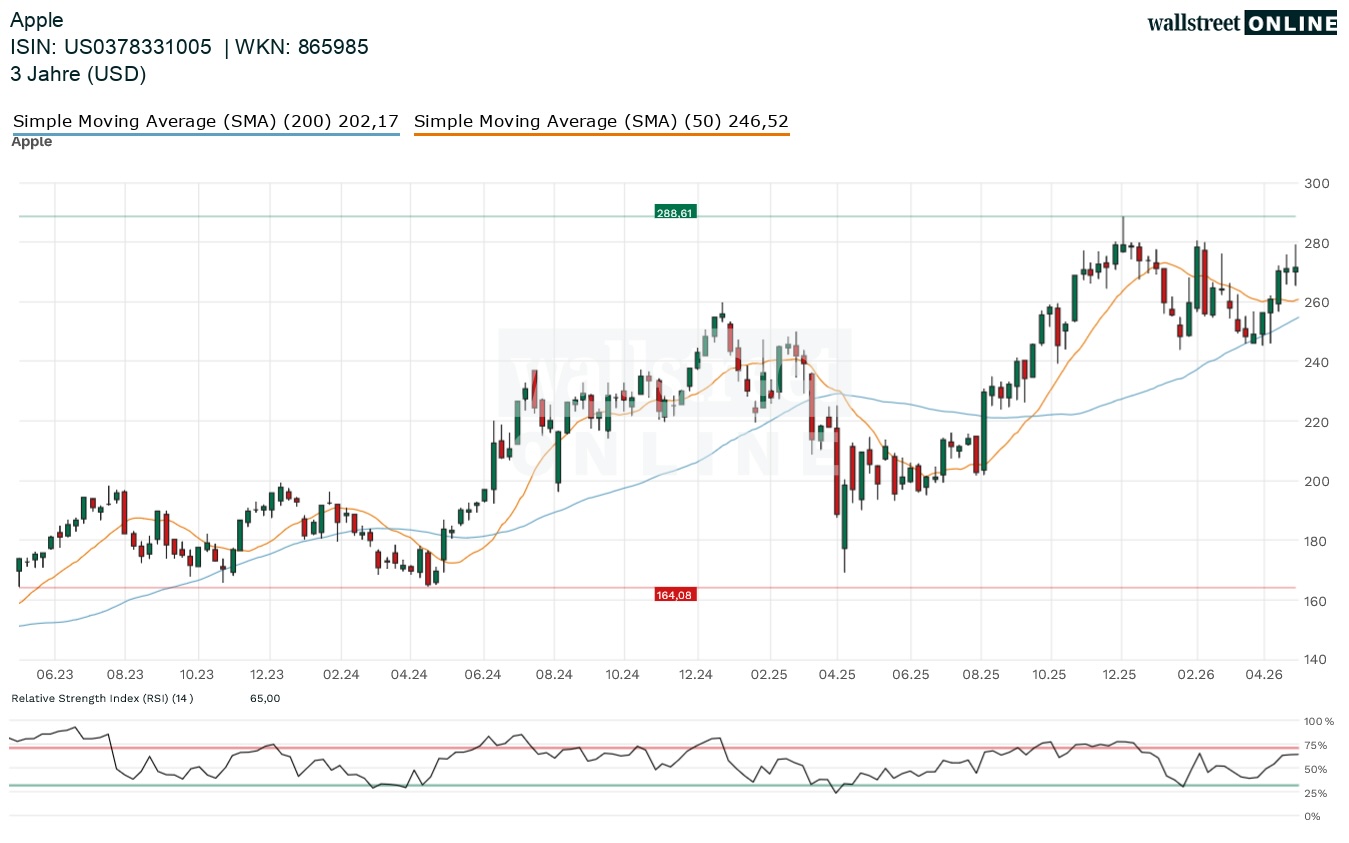Click the 06.25 date axis label

910,675
